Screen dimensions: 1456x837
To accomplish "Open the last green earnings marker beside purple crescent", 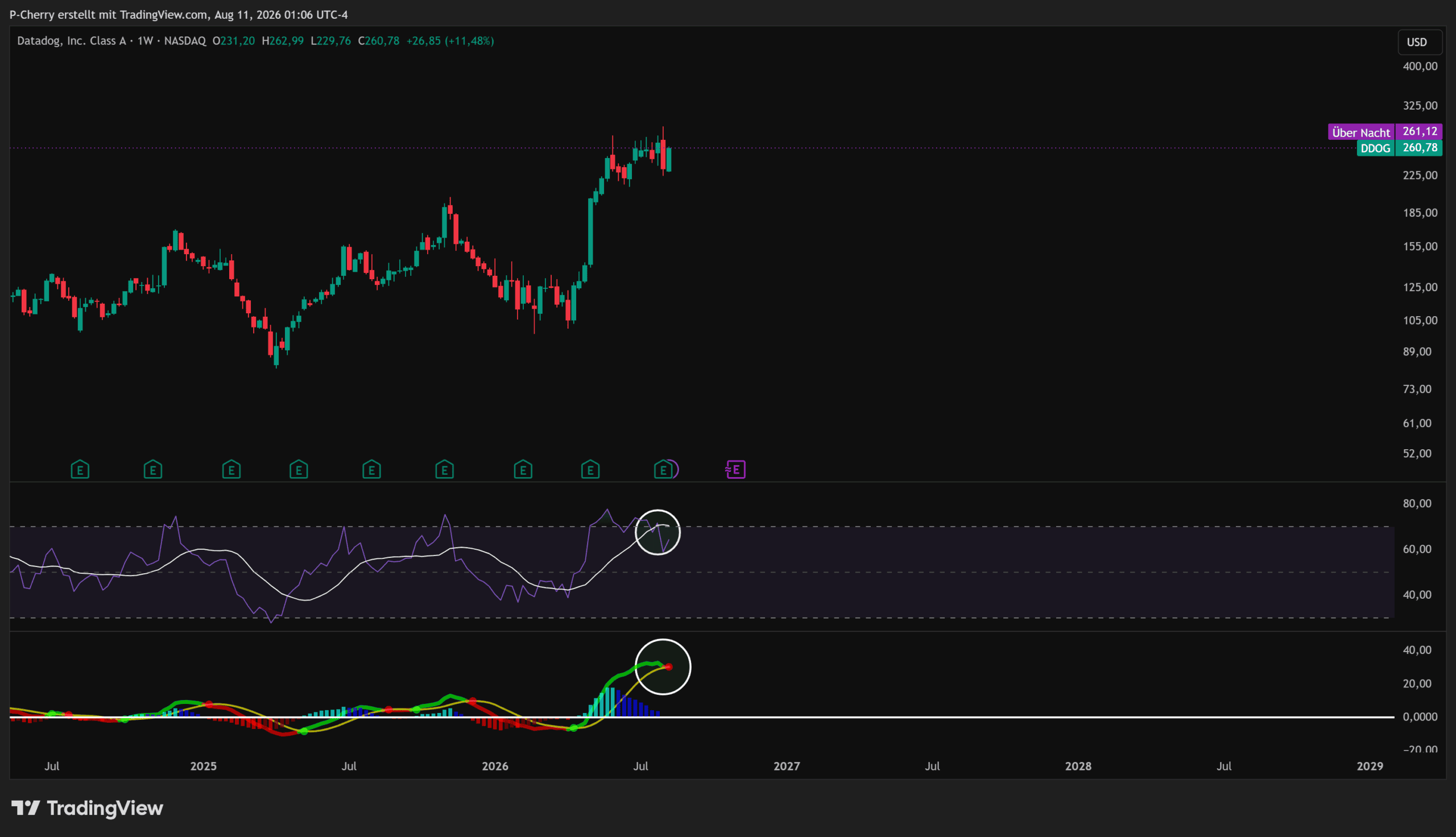I will coord(663,470).
